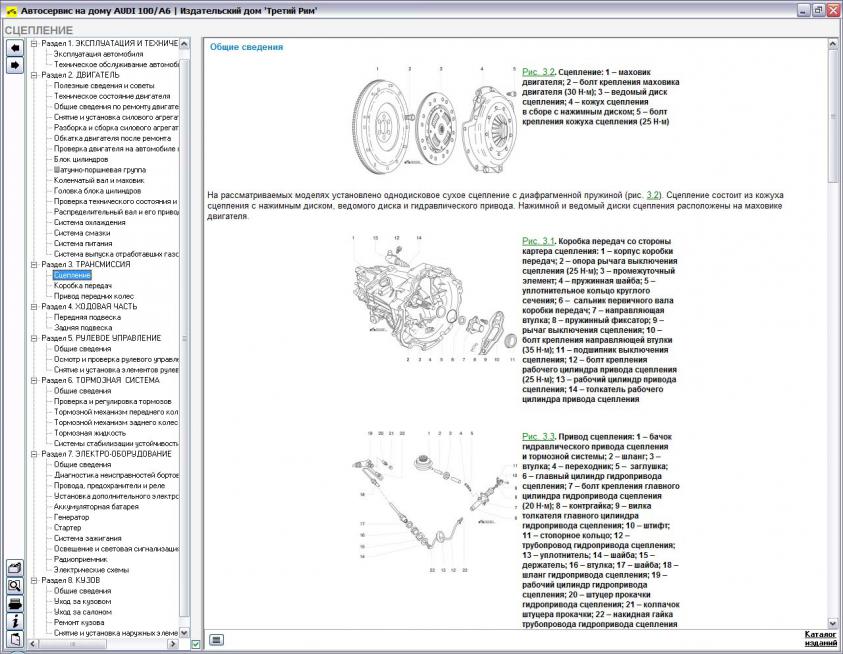Image resolution: width=843 pixels, height=654 pixels.
Task: Collapse Раздел 5. РУЛЕВОЕ УПРАВЛЕНИЕ node
Action: (x=34, y=338)
